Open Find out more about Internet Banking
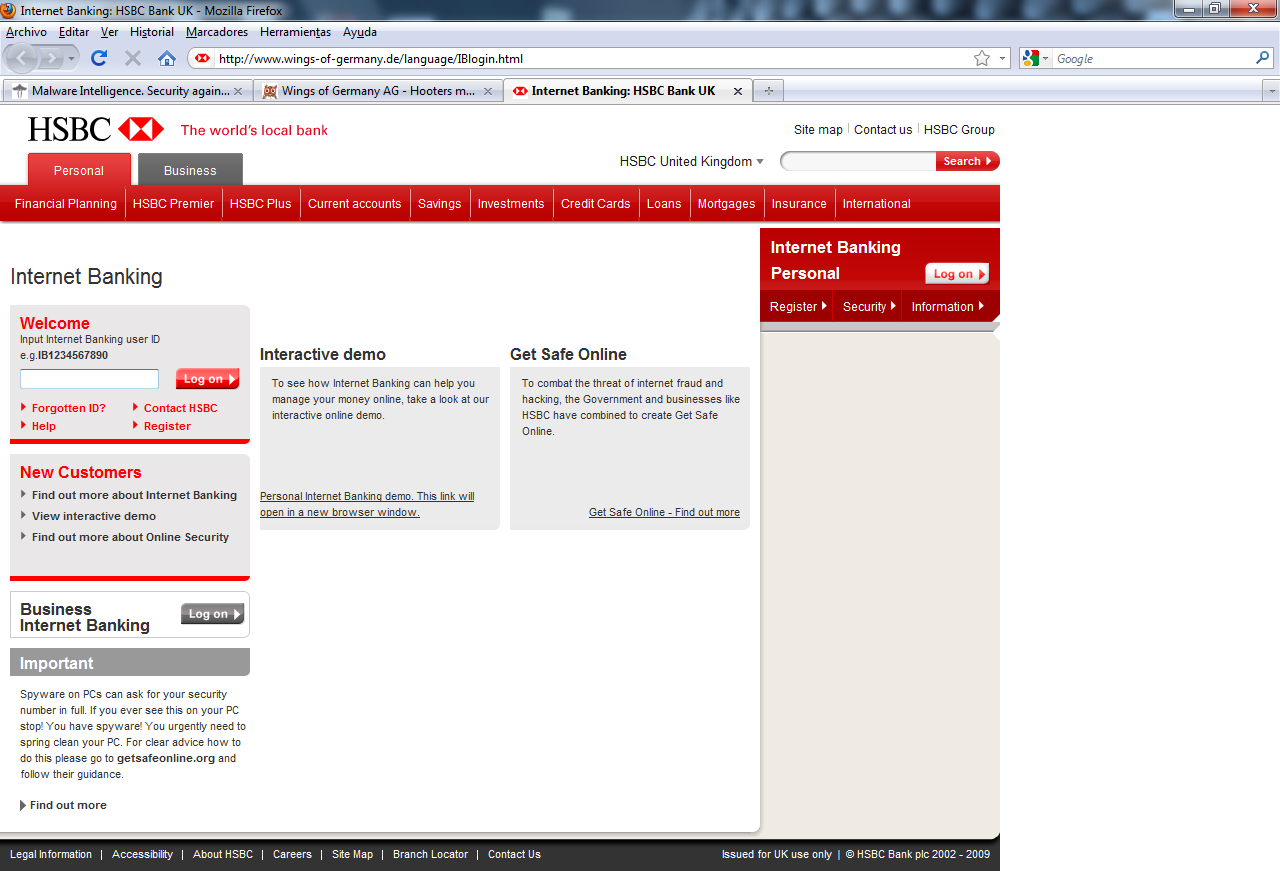Image resolution: width=1280 pixels, height=871 pixels. (134, 495)
